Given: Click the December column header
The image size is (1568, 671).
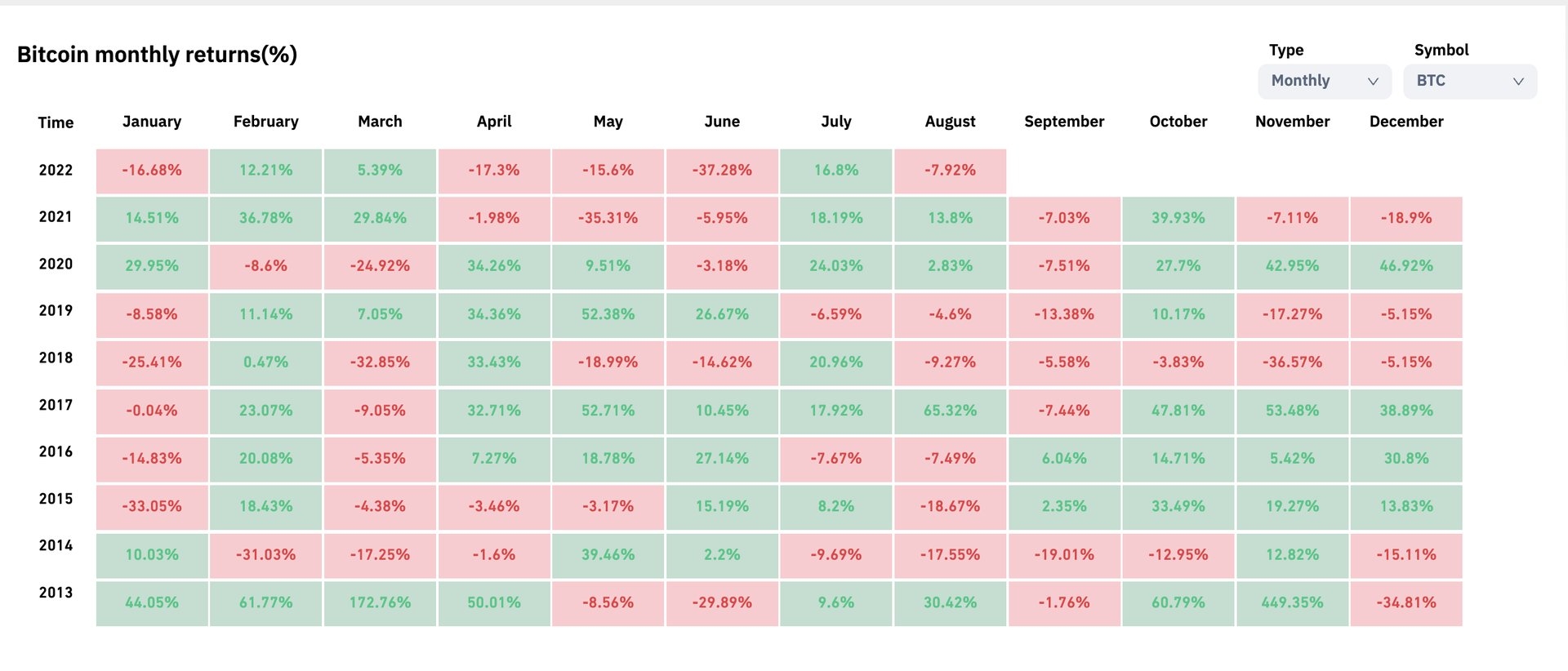Looking at the screenshot, I should click(1406, 122).
